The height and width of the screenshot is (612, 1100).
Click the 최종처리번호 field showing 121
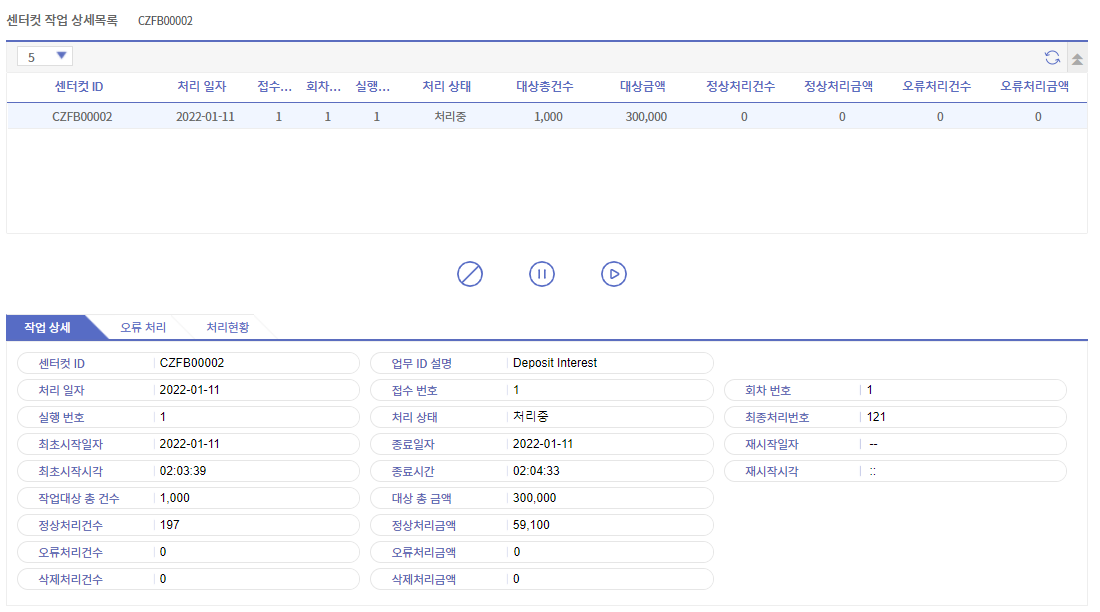point(895,418)
